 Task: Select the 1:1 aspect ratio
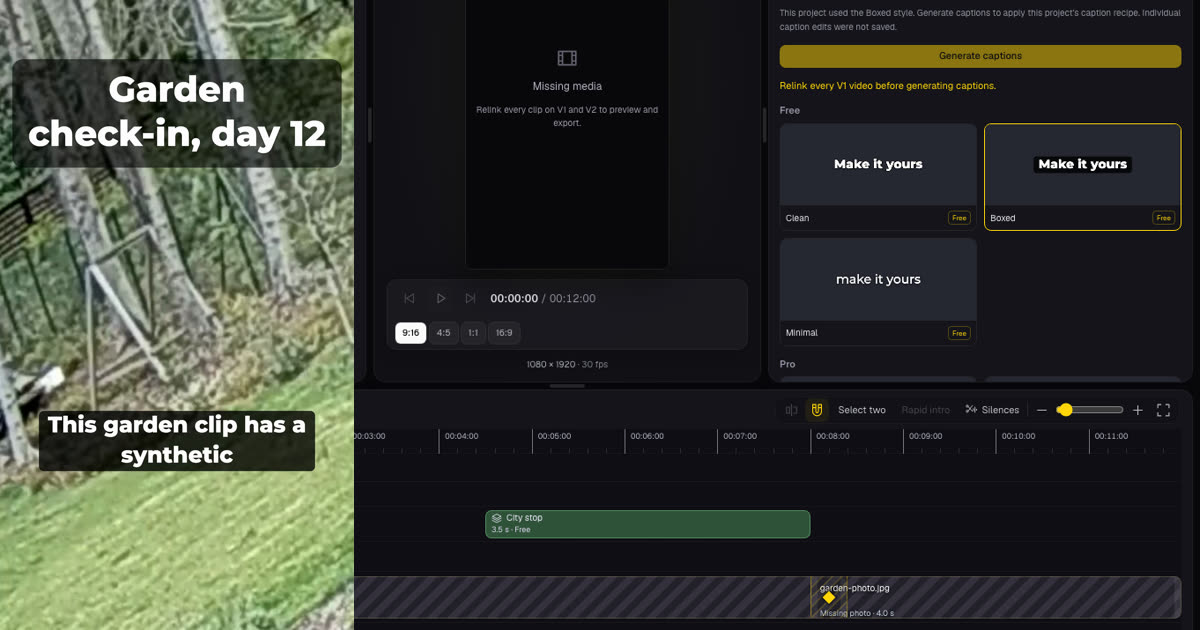pyautogui.click(x=473, y=333)
